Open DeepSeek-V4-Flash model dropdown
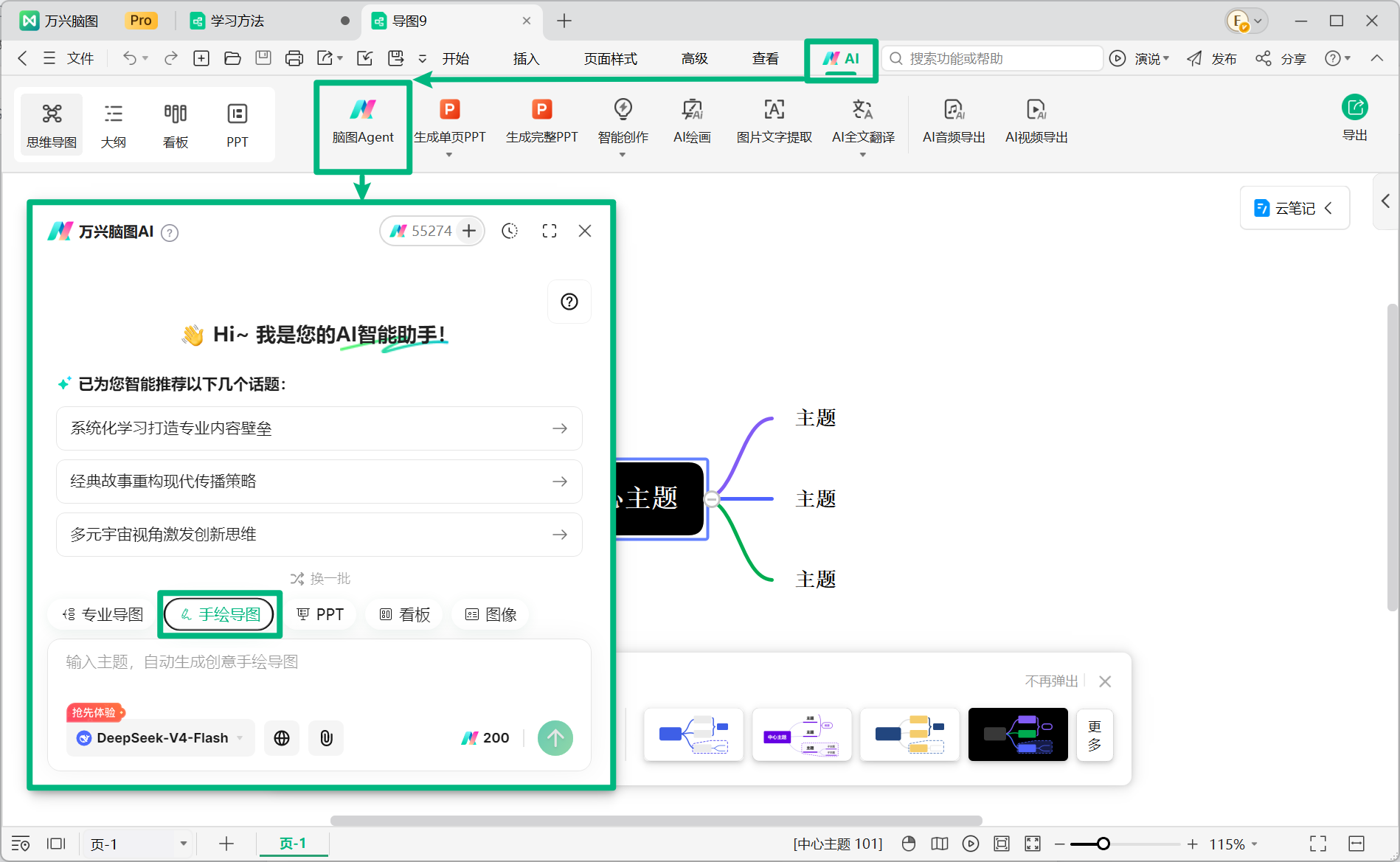Image resolution: width=1400 pixels, height=862 pixels. [x=161, y=738]
